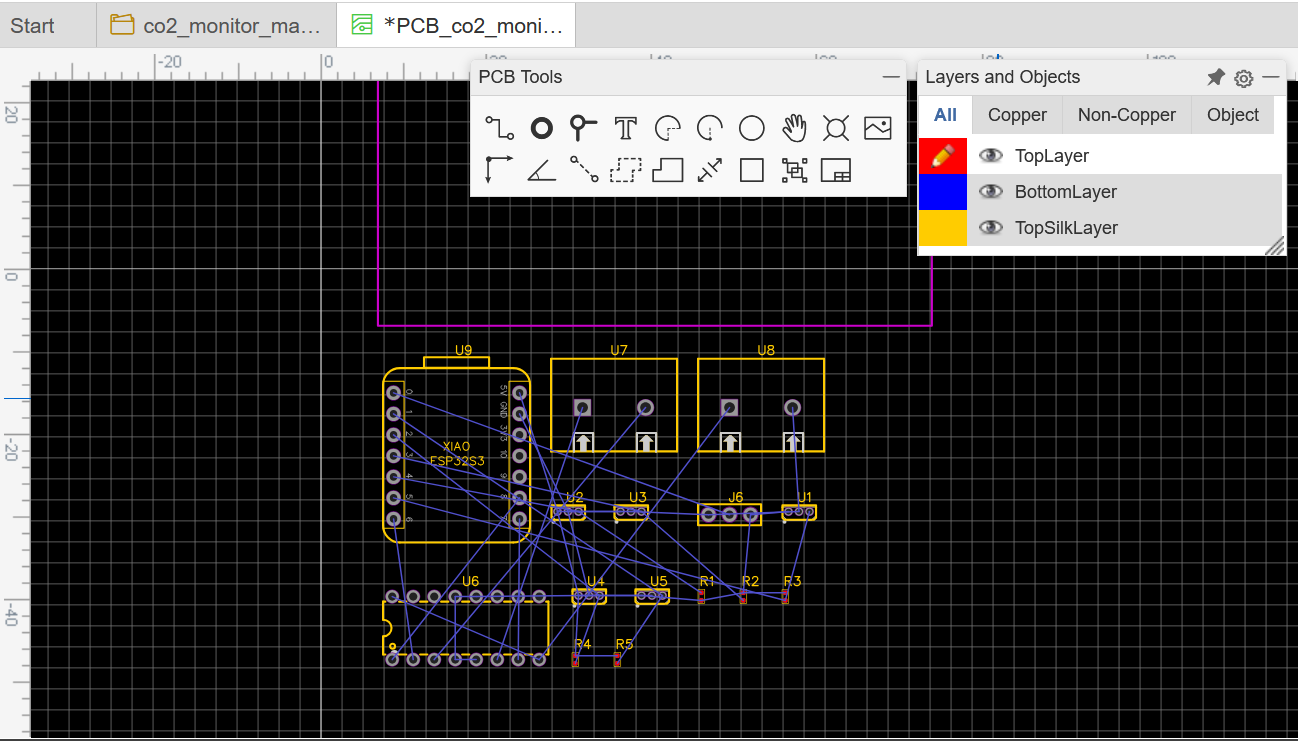Switch to the Object tab
This screenshot has width=1298, height=741.
[x=1233, y=115]
